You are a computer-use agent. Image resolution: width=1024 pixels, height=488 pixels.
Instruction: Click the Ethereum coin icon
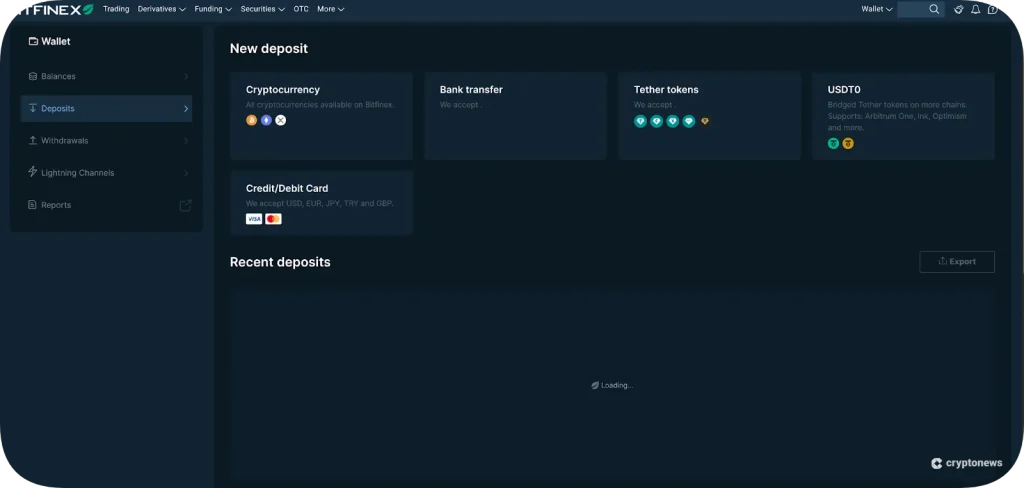[266, 120]
